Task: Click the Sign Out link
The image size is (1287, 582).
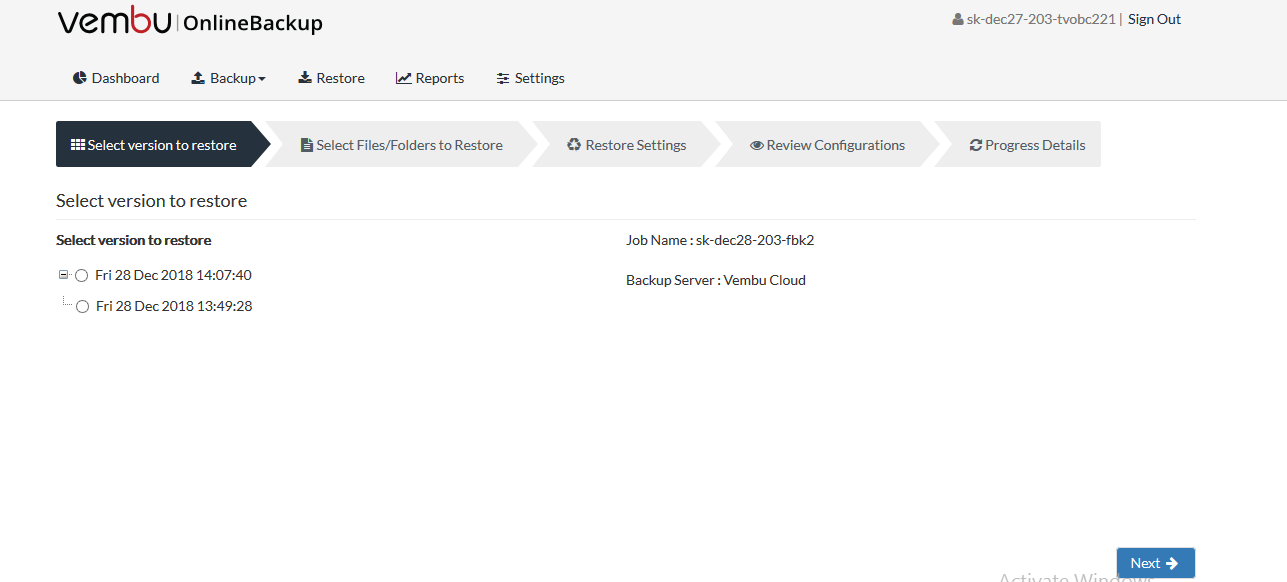Action: tap(1154, 19)
